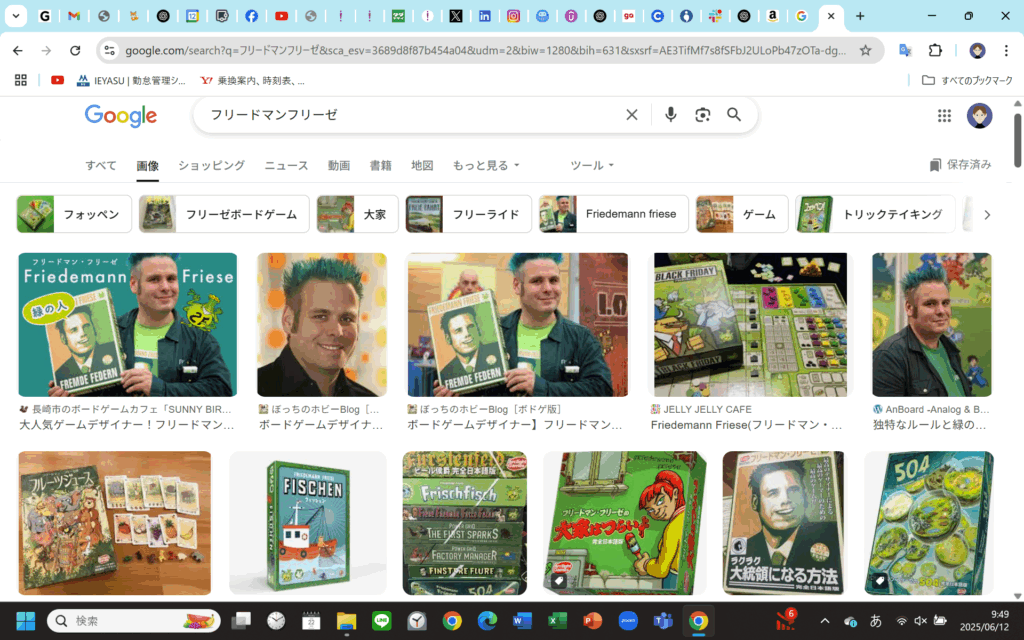Filter images by ゲーム chip
The image size is (1024, 640).
742,214
